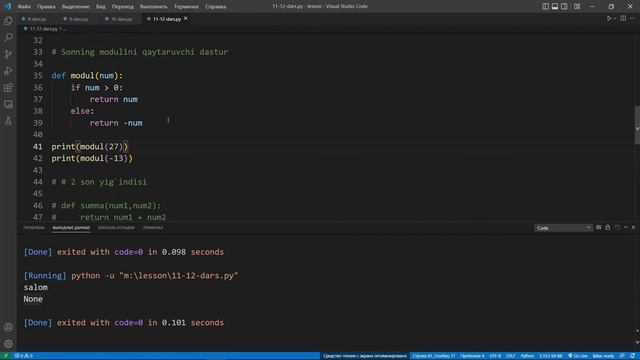Open the Manage gear menu
Image resolution: width=640 pixels, height=360 pixels.
coord(8,344)
